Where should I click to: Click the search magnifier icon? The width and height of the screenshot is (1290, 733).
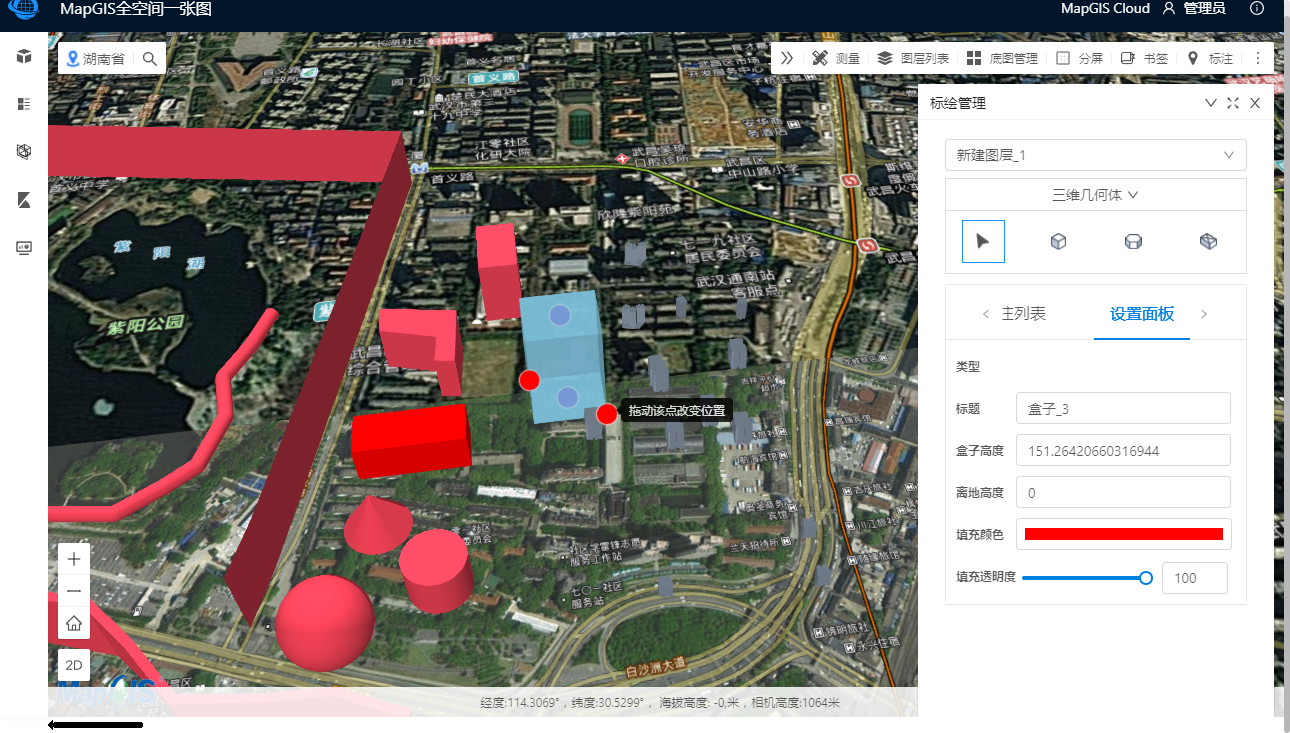click(x=150, y=59)
